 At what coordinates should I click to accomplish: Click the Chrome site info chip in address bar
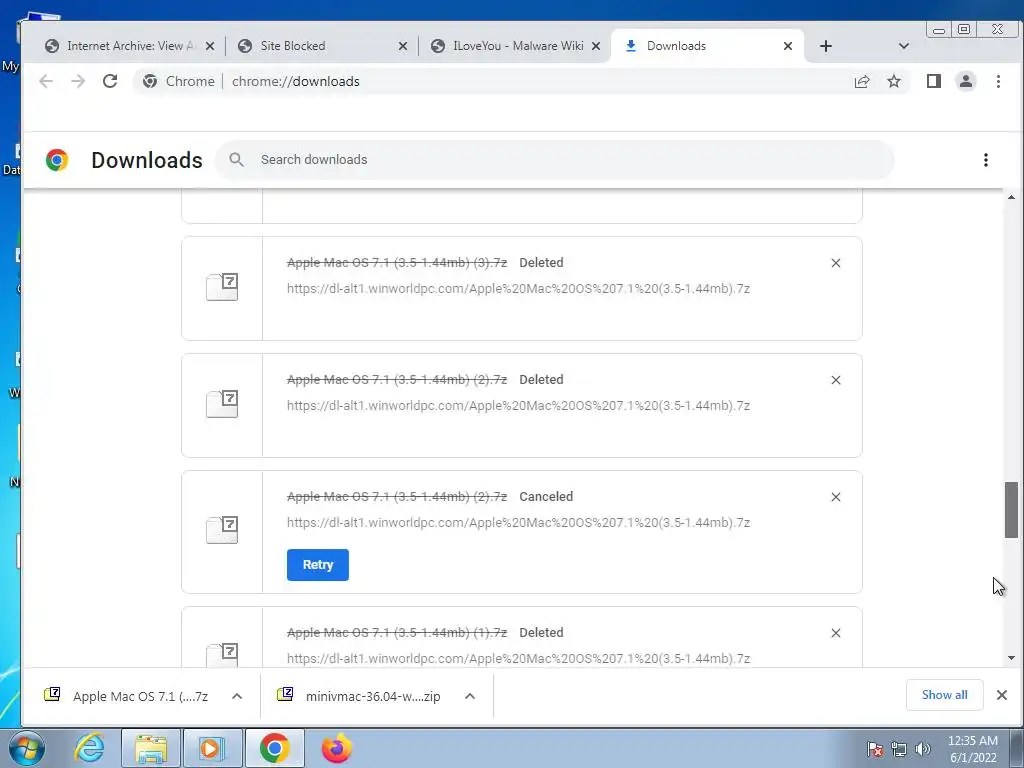click(x=179, y=81)
